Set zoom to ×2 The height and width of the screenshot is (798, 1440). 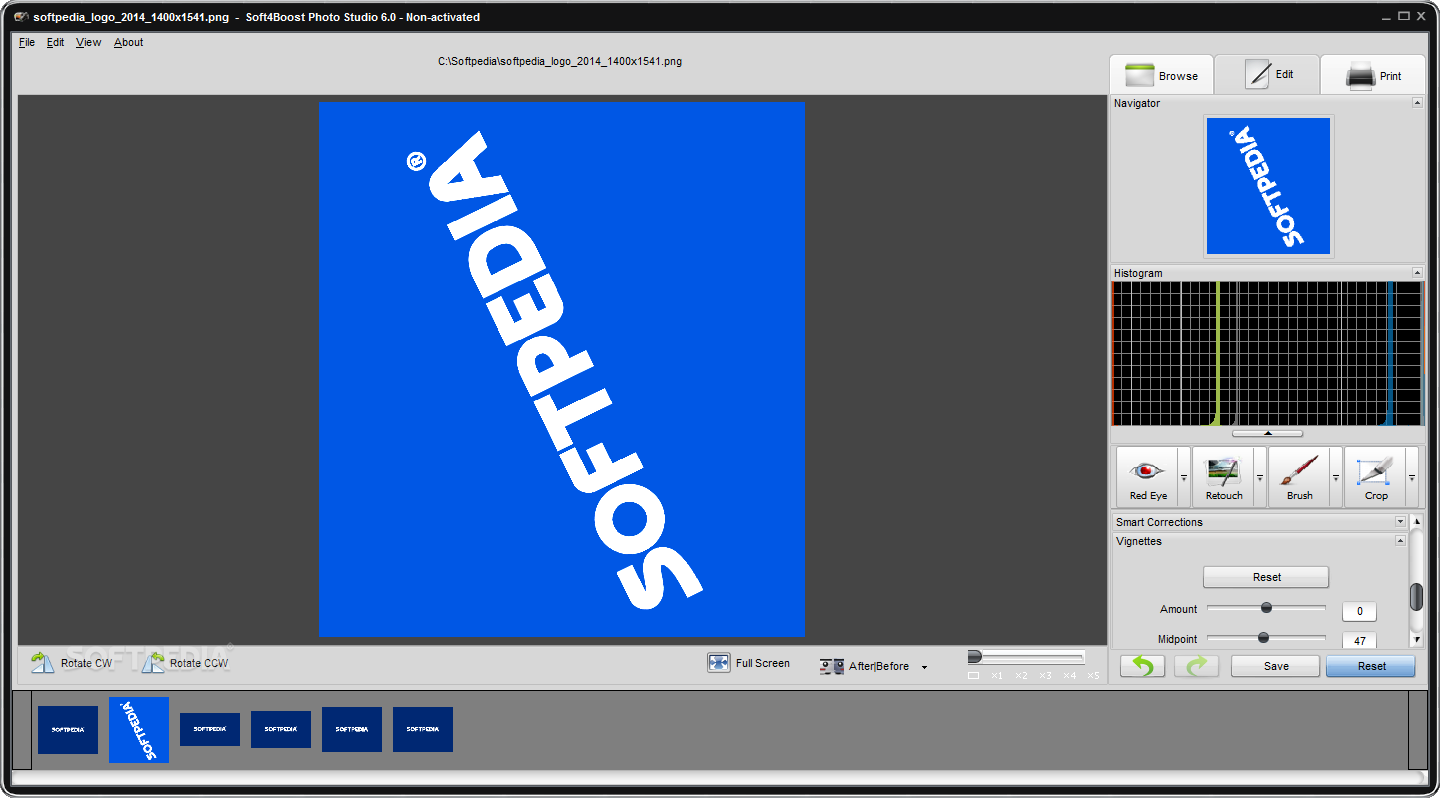[x=1021, y=676]
